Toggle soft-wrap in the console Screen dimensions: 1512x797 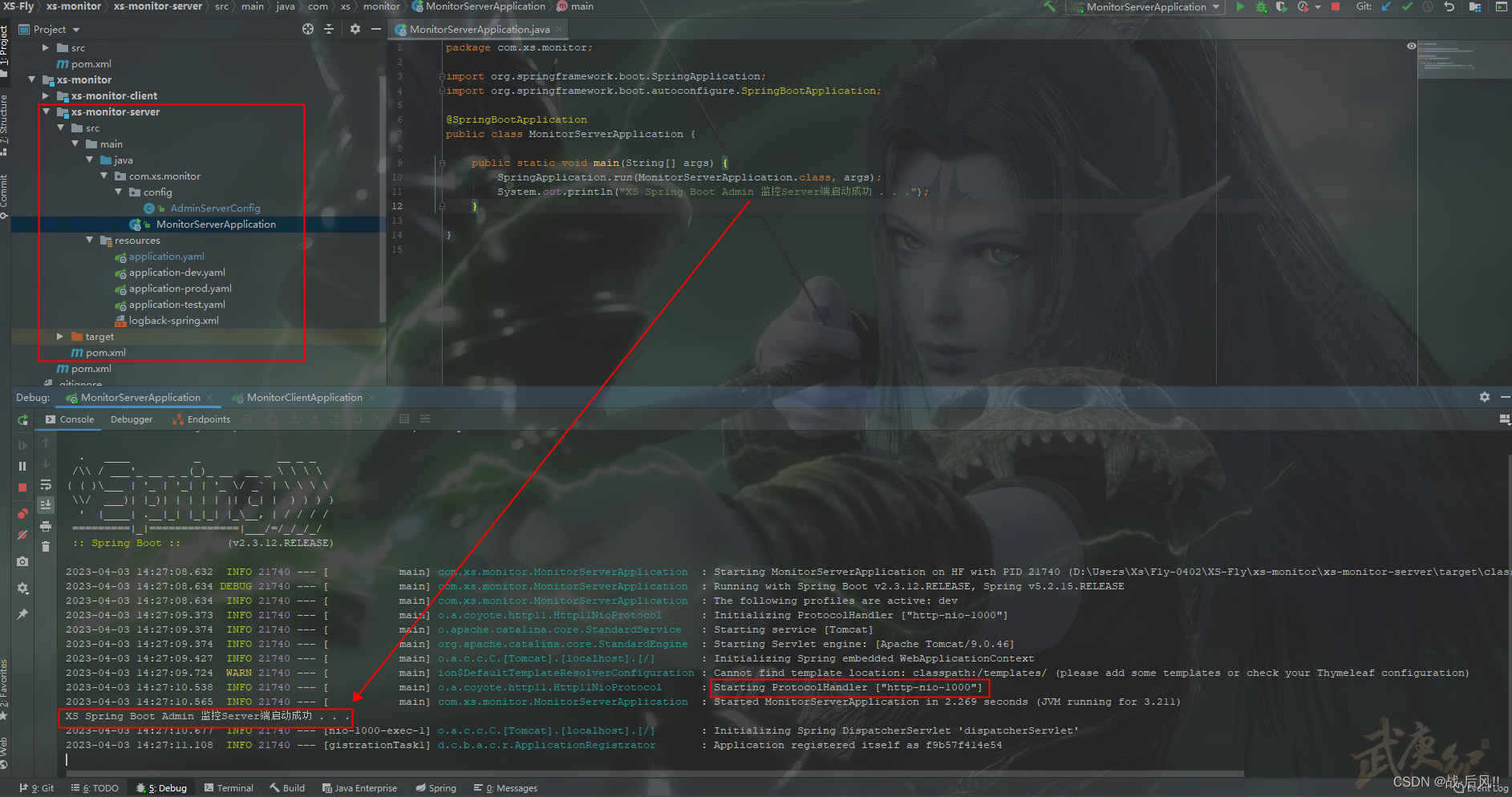point(46,485)
